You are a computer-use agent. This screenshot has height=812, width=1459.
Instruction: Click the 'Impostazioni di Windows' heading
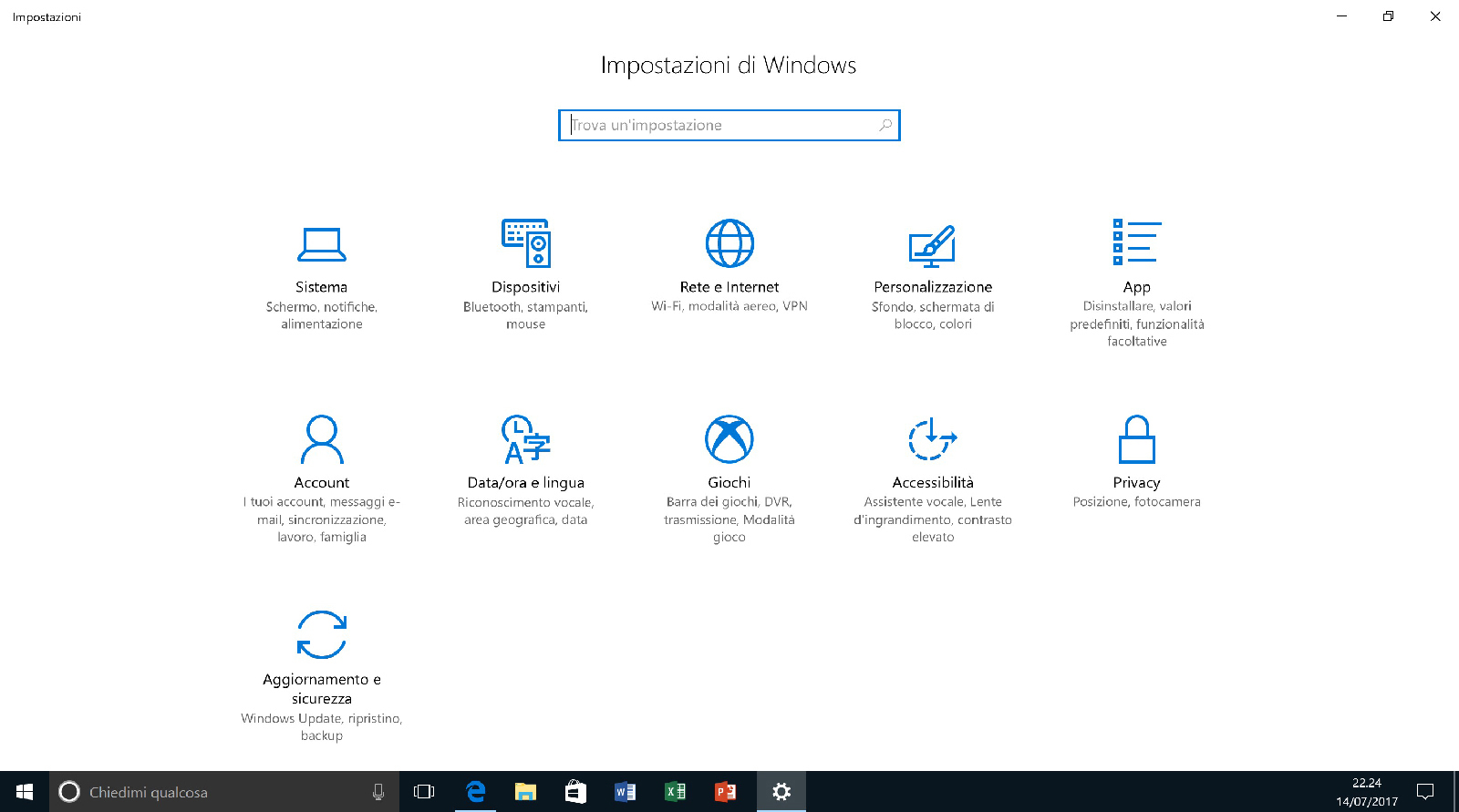point(729,66)
